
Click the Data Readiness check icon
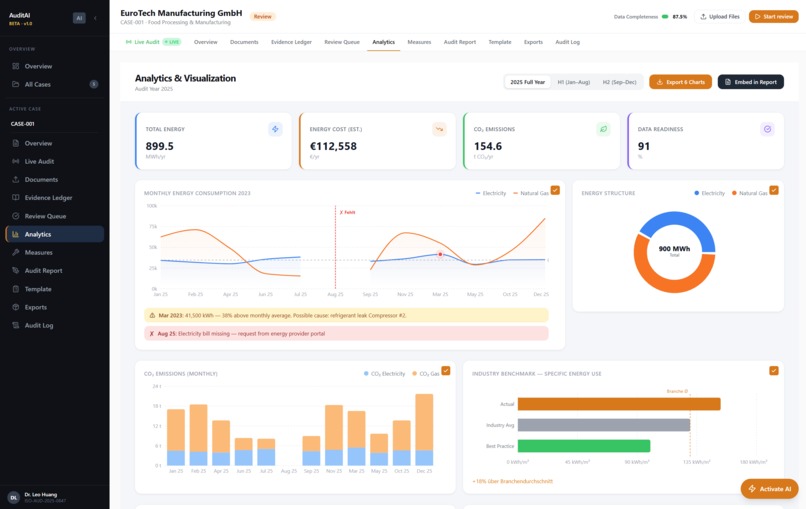(x=767, y=129)
